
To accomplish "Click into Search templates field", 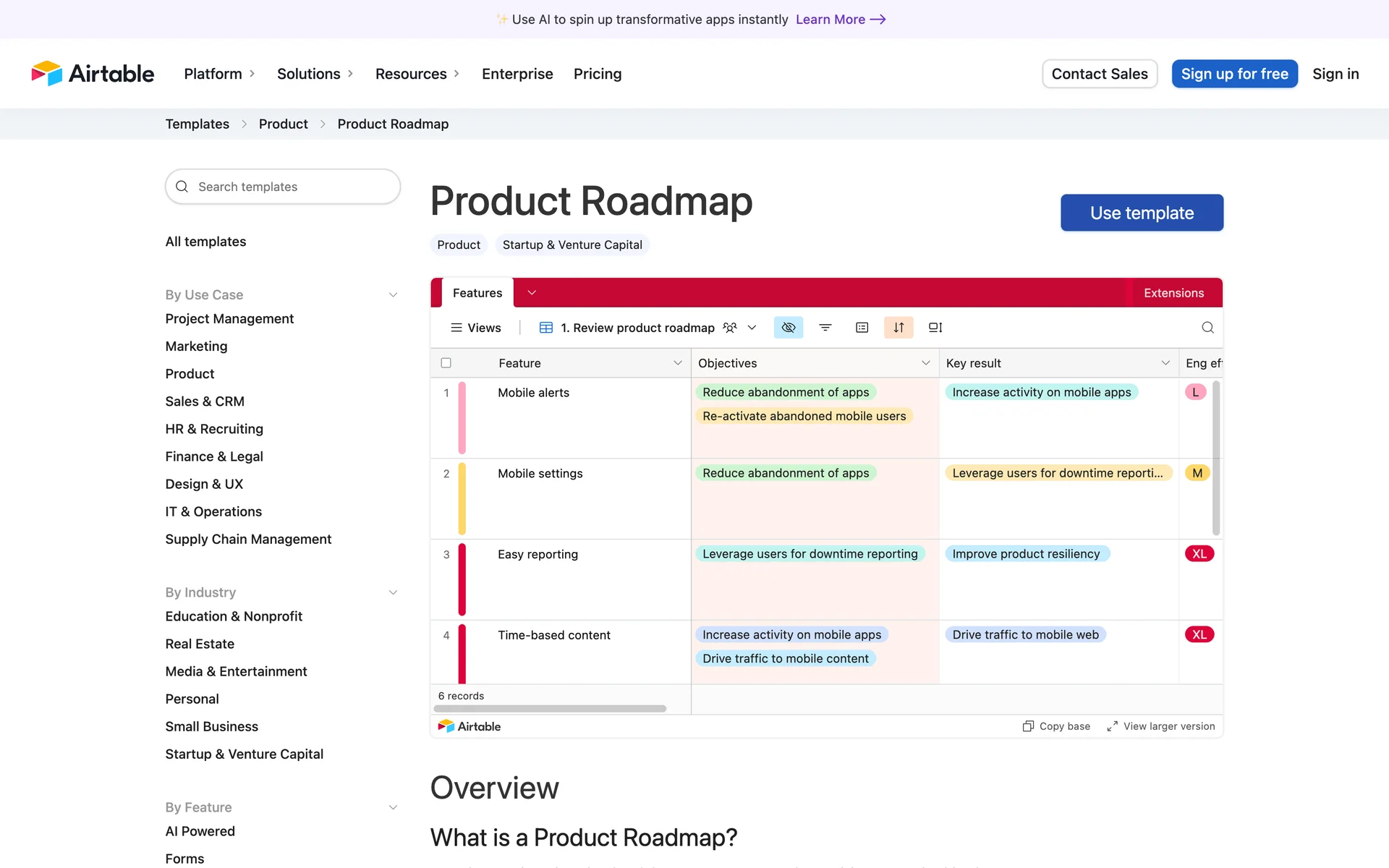I will 283,187.
